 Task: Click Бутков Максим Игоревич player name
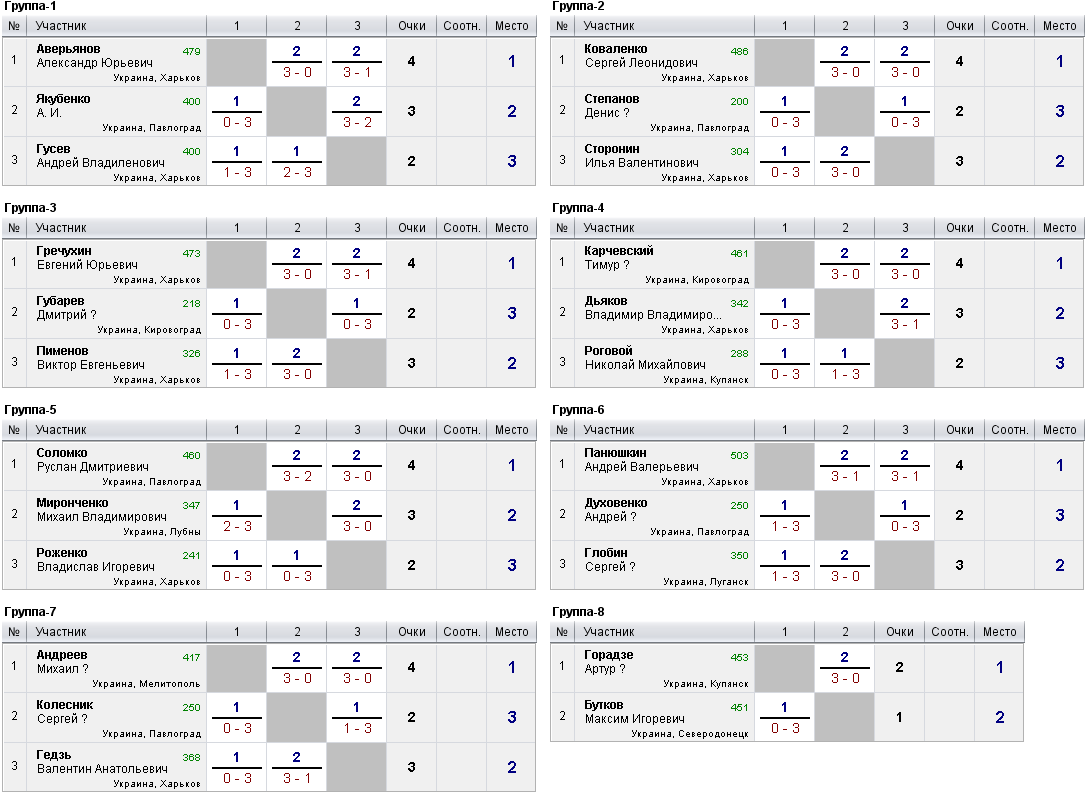634,712
